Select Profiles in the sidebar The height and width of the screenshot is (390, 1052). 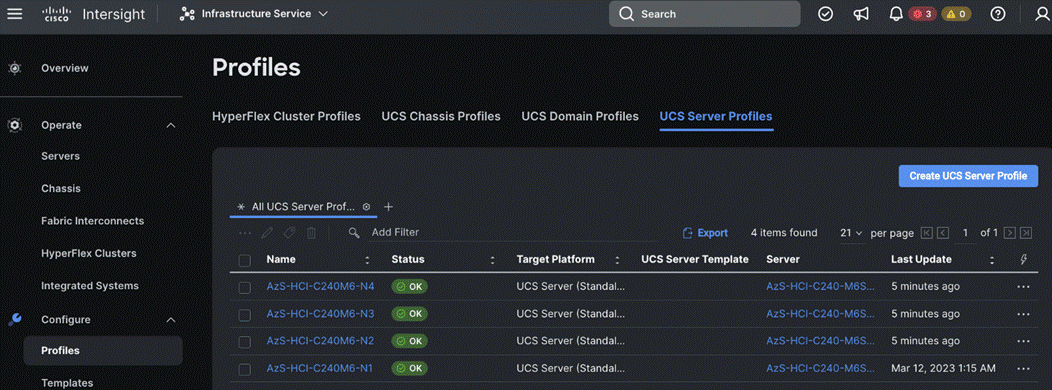click(103, 350)
